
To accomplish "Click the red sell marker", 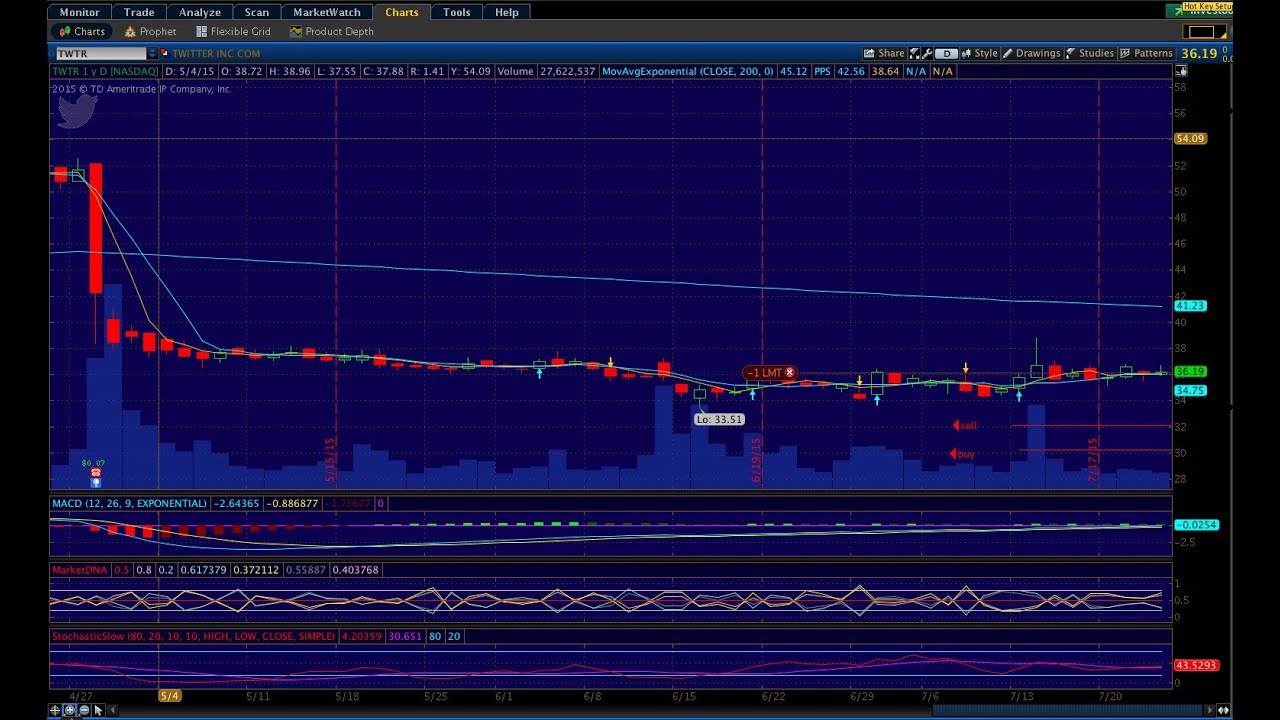I will point(965,426).
